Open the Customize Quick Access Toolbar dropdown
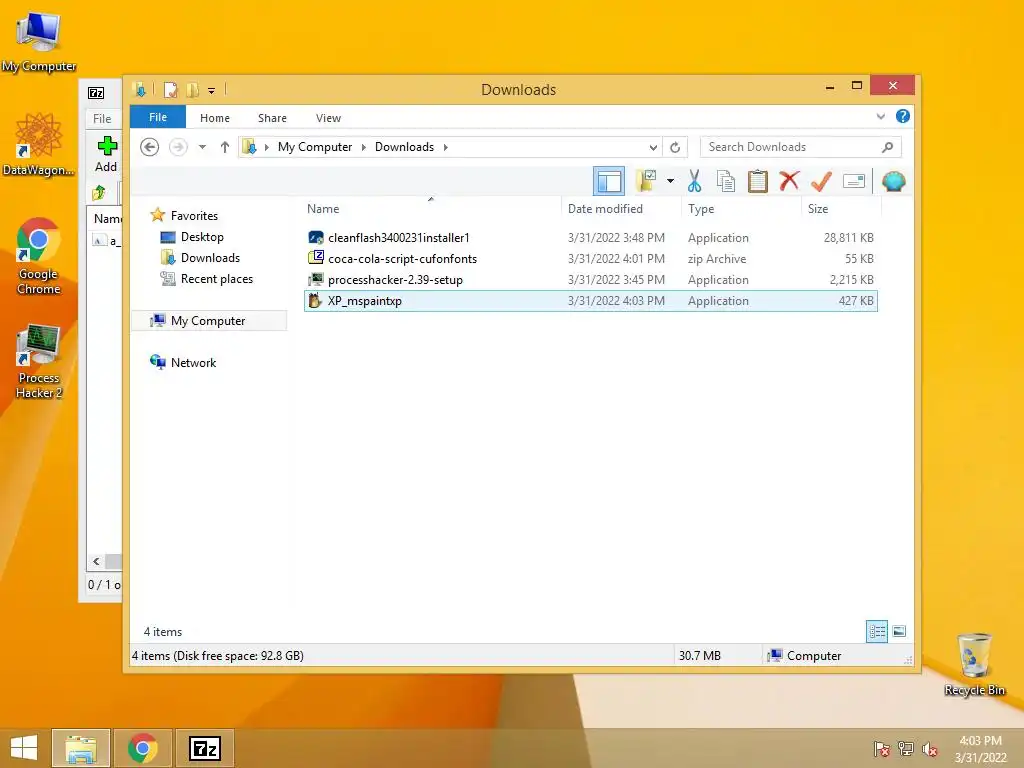1024x768 pixels. [212, 91]
